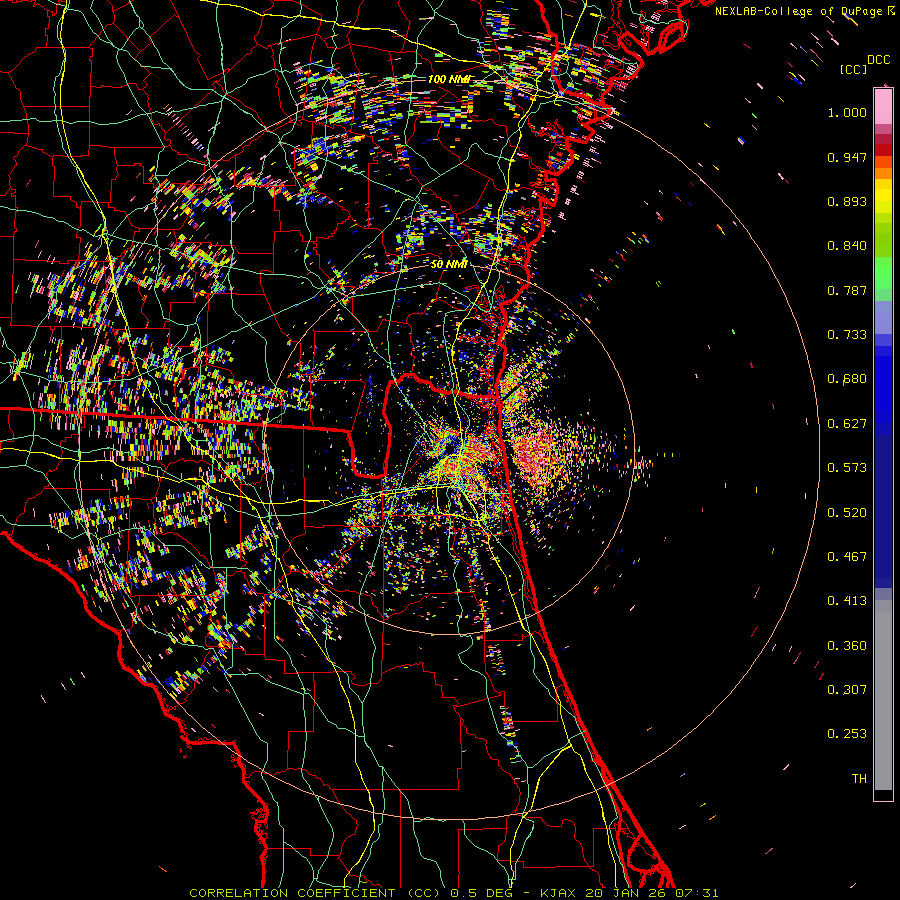Click the [CC] unit label
Screen dimensions: 900x900
click(x=853, y=69)
